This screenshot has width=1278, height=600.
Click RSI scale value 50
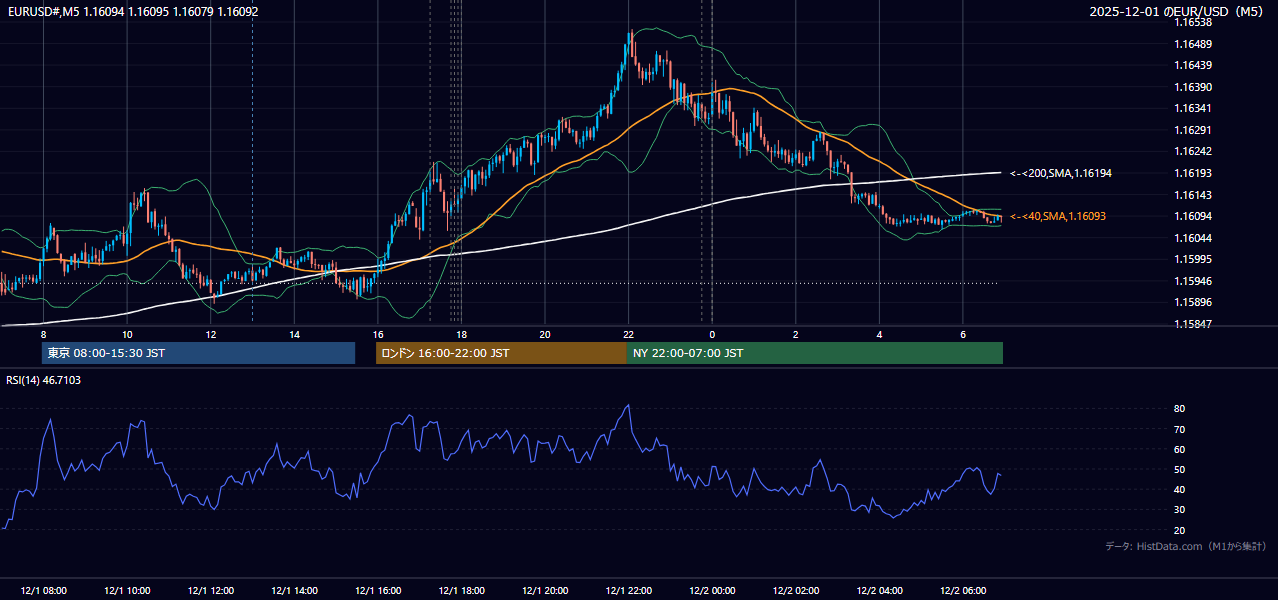click(x=1179, y=469)
